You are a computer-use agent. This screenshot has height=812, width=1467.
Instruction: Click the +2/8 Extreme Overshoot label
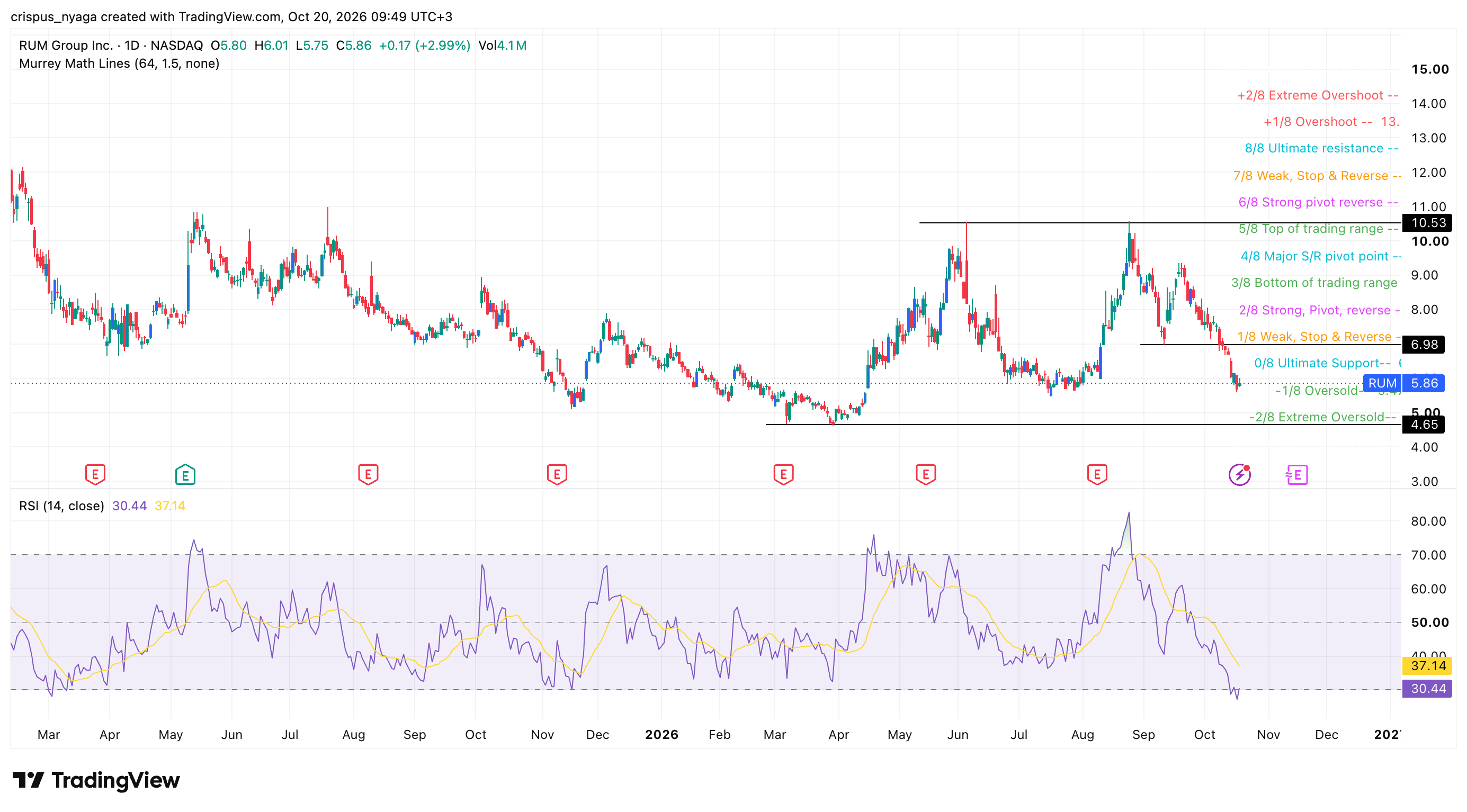(1317, 96)
